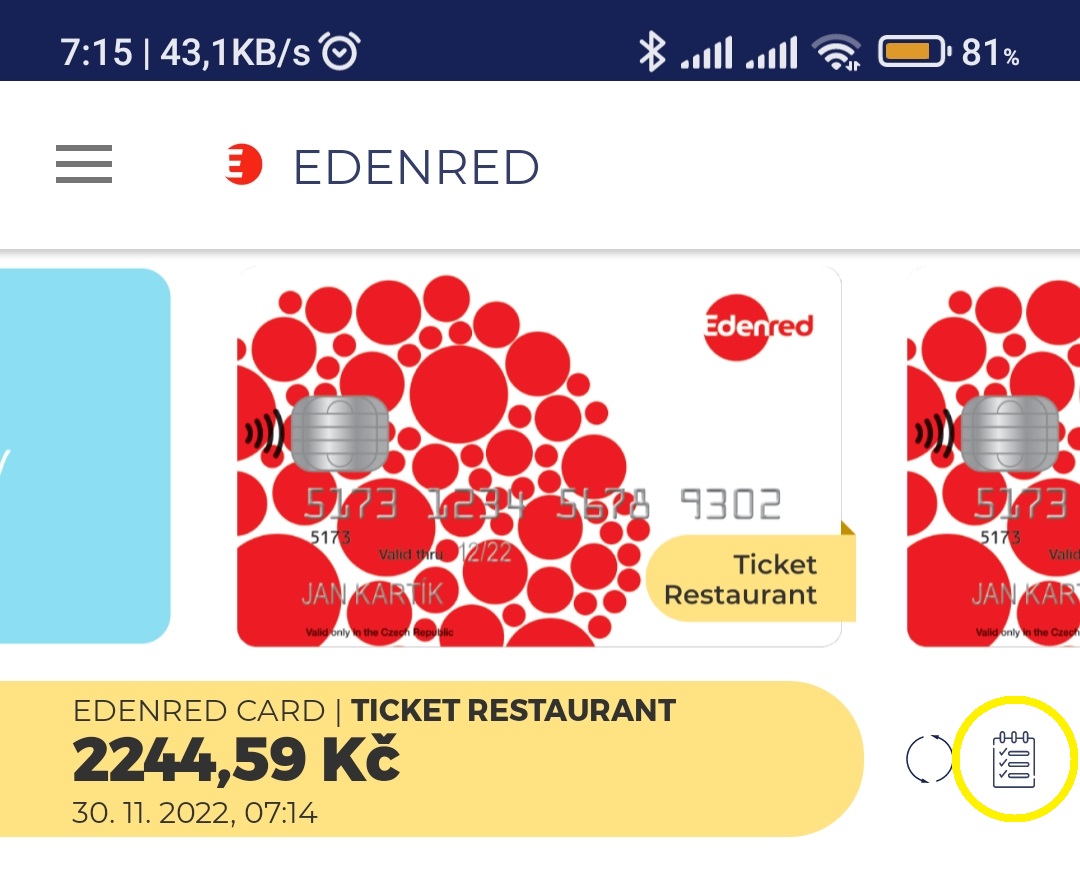Select the center Ticket Restaurant card

(x=539, y=457)
